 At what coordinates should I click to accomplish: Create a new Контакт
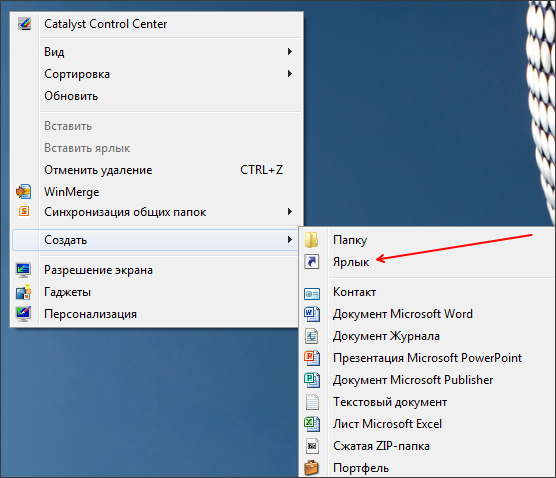tap(427, 292)
